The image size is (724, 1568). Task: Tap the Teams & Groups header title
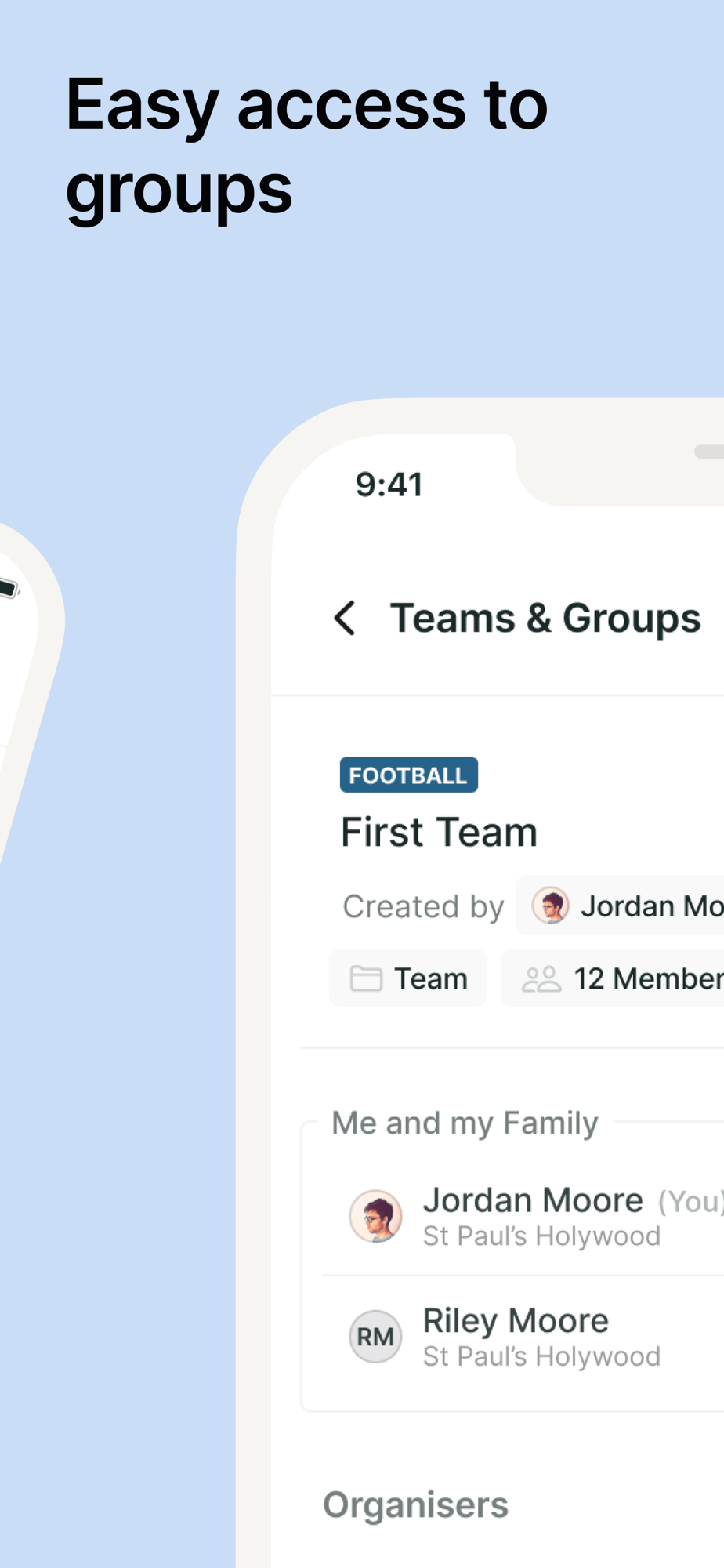coord(545,618)
